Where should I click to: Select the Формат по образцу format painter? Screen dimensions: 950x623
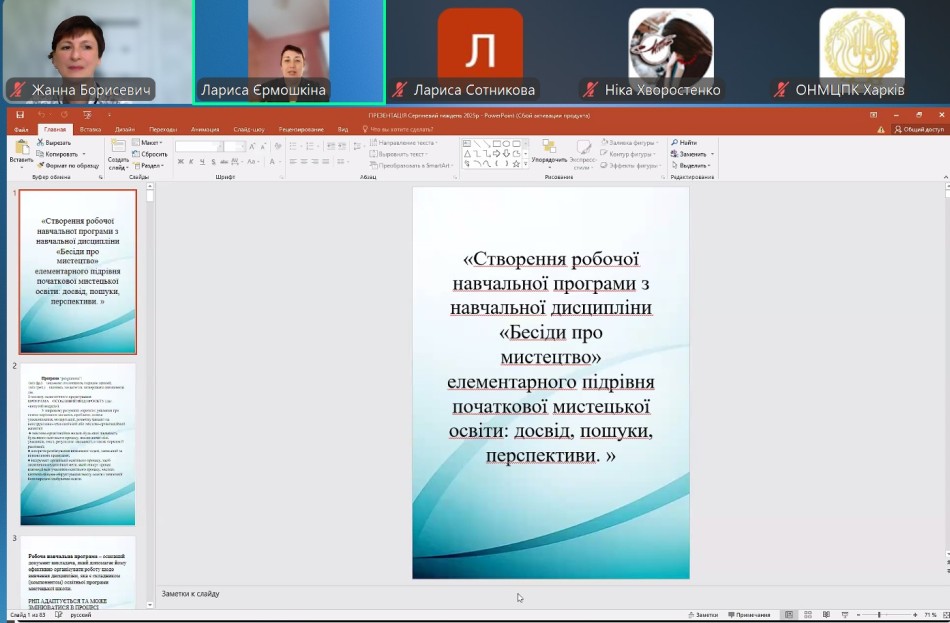(x=70, y=165)
